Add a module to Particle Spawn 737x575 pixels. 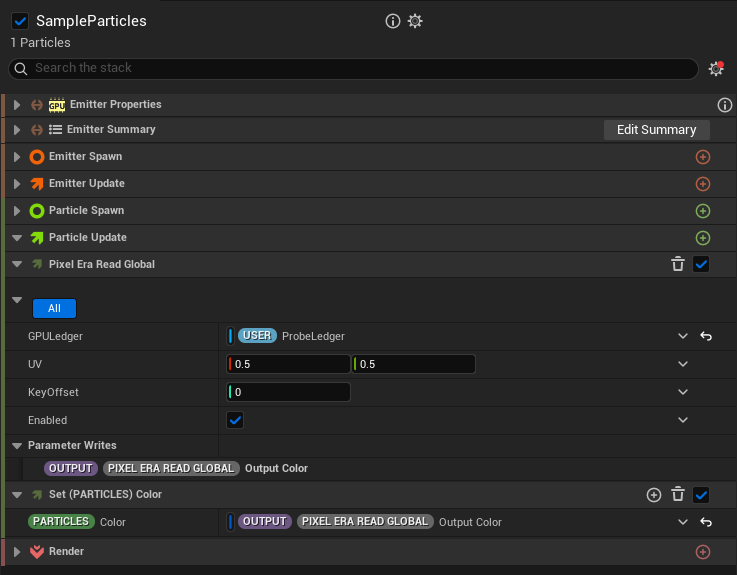tap(703, 211)
